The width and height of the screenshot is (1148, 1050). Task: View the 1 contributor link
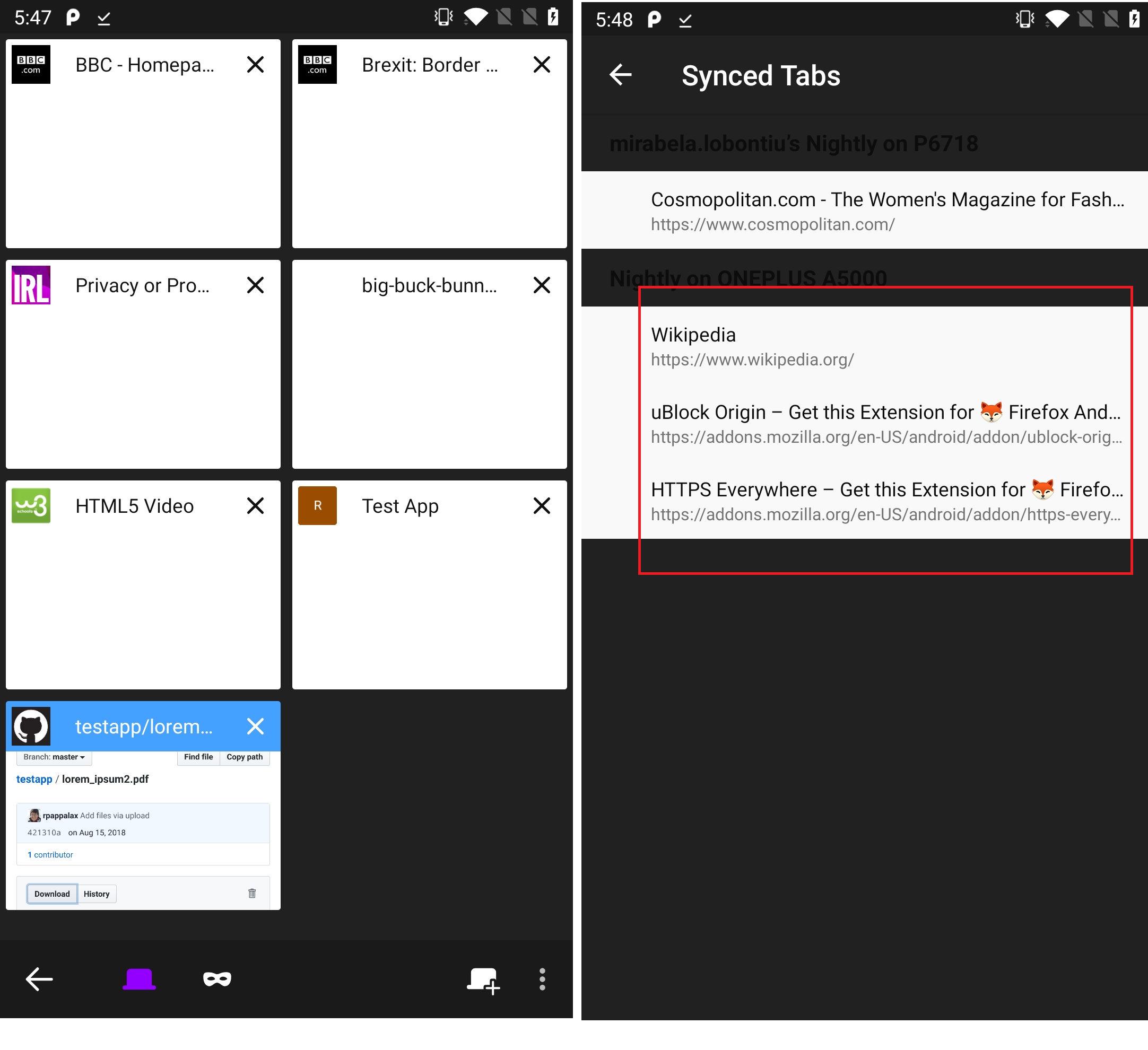(50, 854)
